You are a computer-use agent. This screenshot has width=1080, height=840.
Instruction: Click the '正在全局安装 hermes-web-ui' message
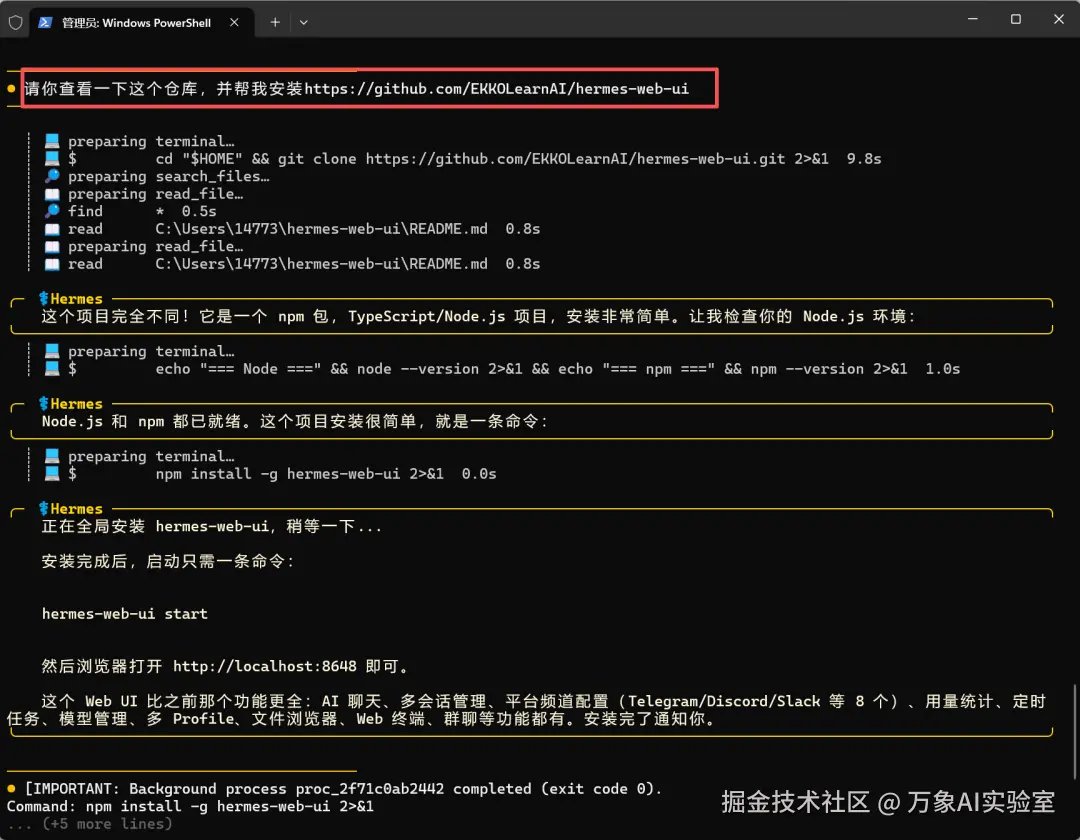click(x=211, y=527)
